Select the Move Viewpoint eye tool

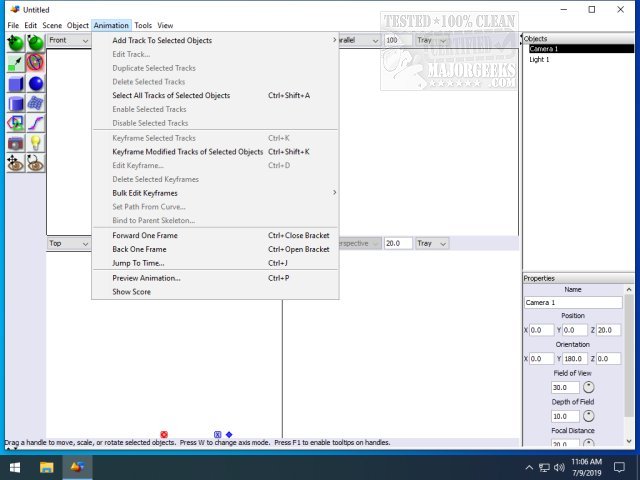[x=16, y=163]
